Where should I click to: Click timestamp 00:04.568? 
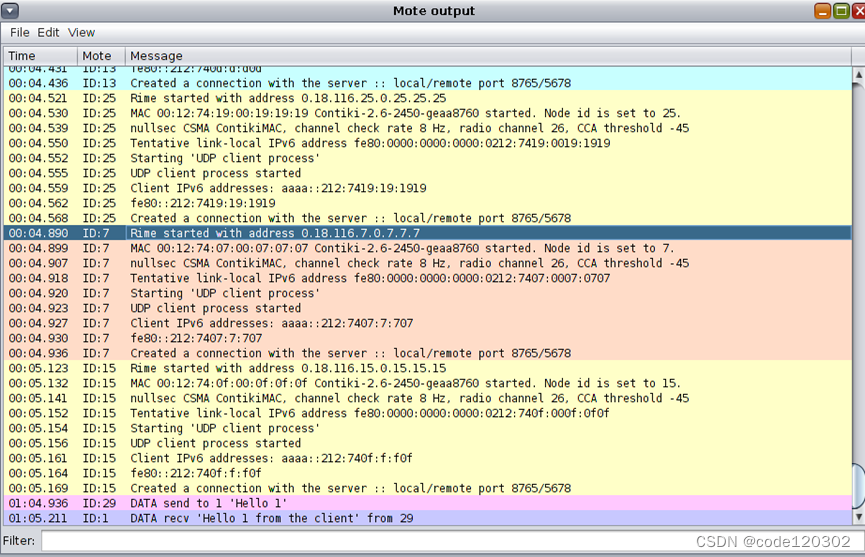(x=39, y=218)
